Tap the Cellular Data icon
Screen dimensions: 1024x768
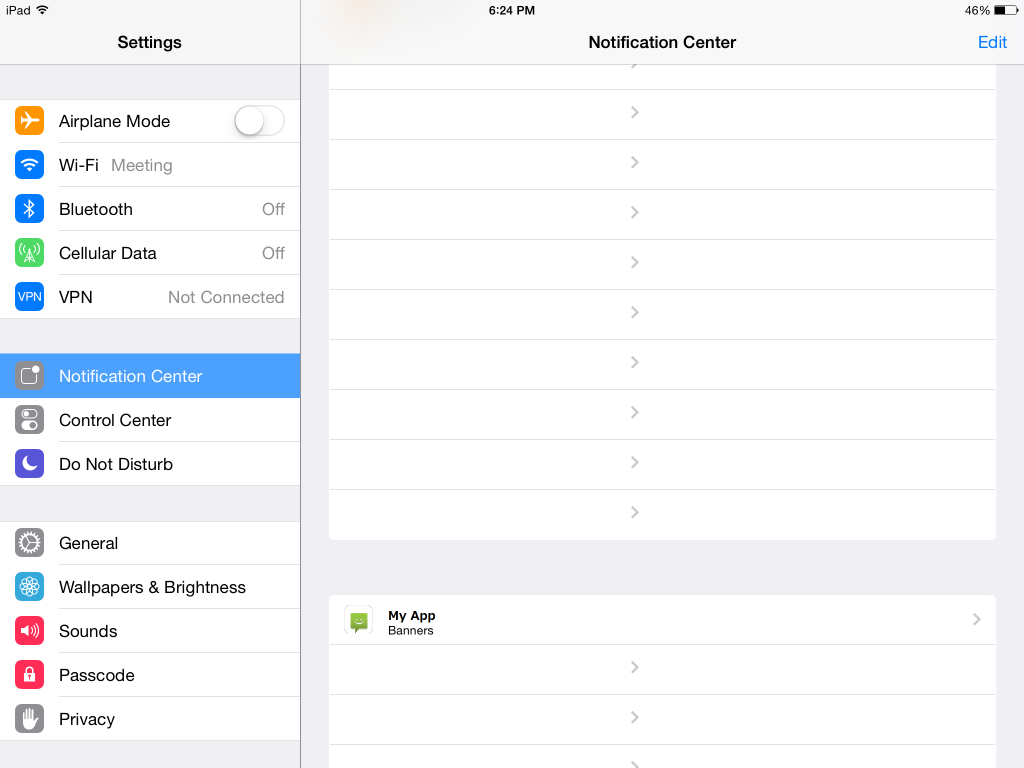(x=29, y=252)
